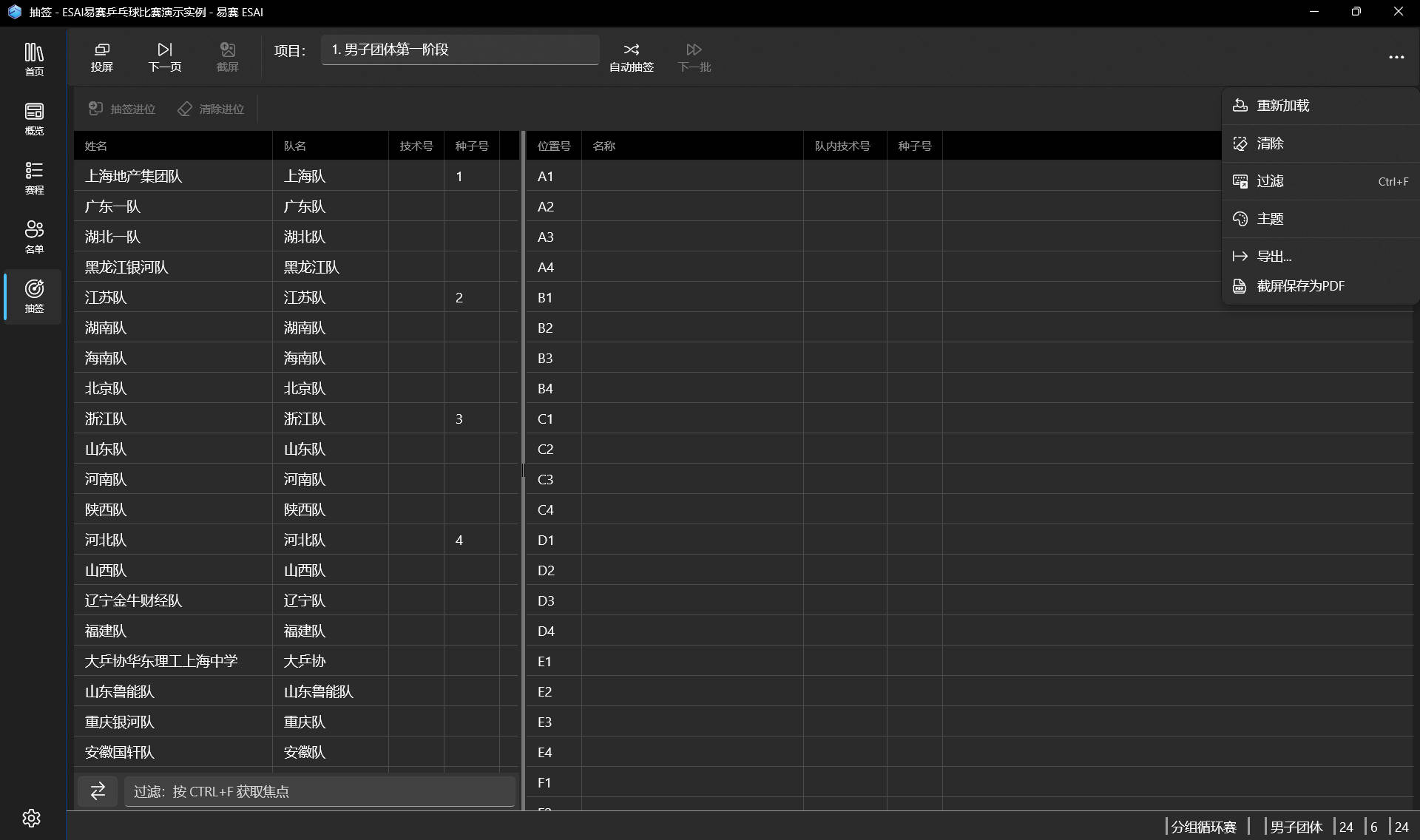Select 江苏队 in the 姓名 column
The height and width of the screenshot is (840, 1420).
pyautogui.click(x=173, y=297)
